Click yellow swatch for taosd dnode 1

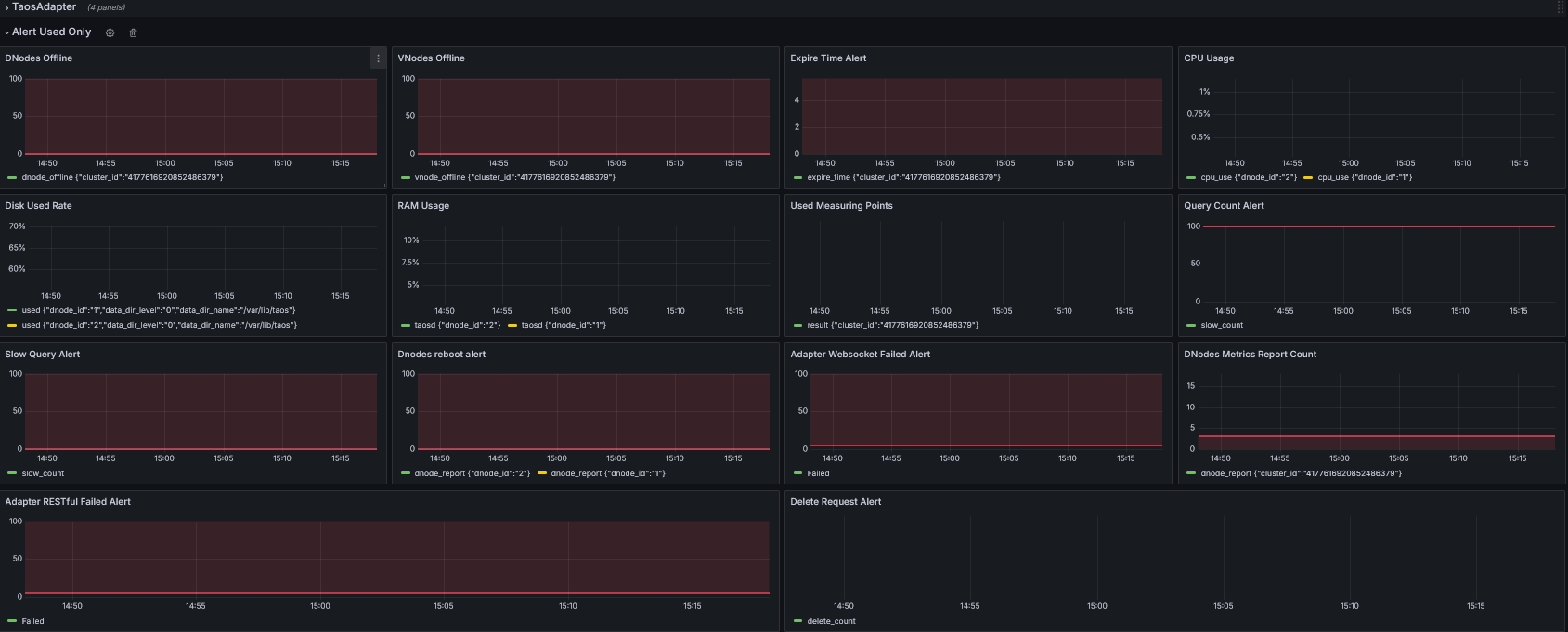click(512, 325)
